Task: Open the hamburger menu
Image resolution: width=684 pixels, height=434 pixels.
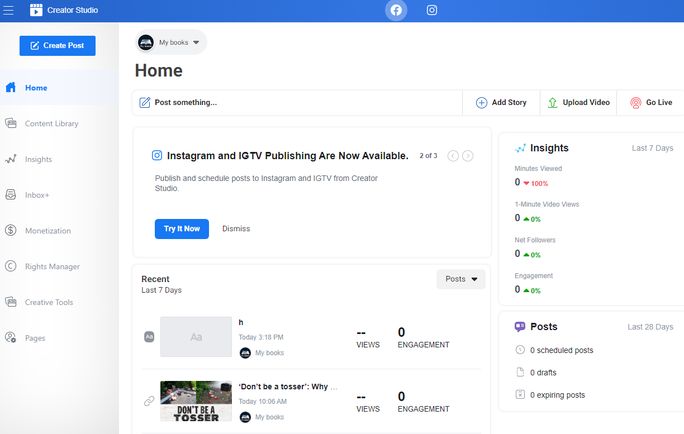Action: coord(8,10)
